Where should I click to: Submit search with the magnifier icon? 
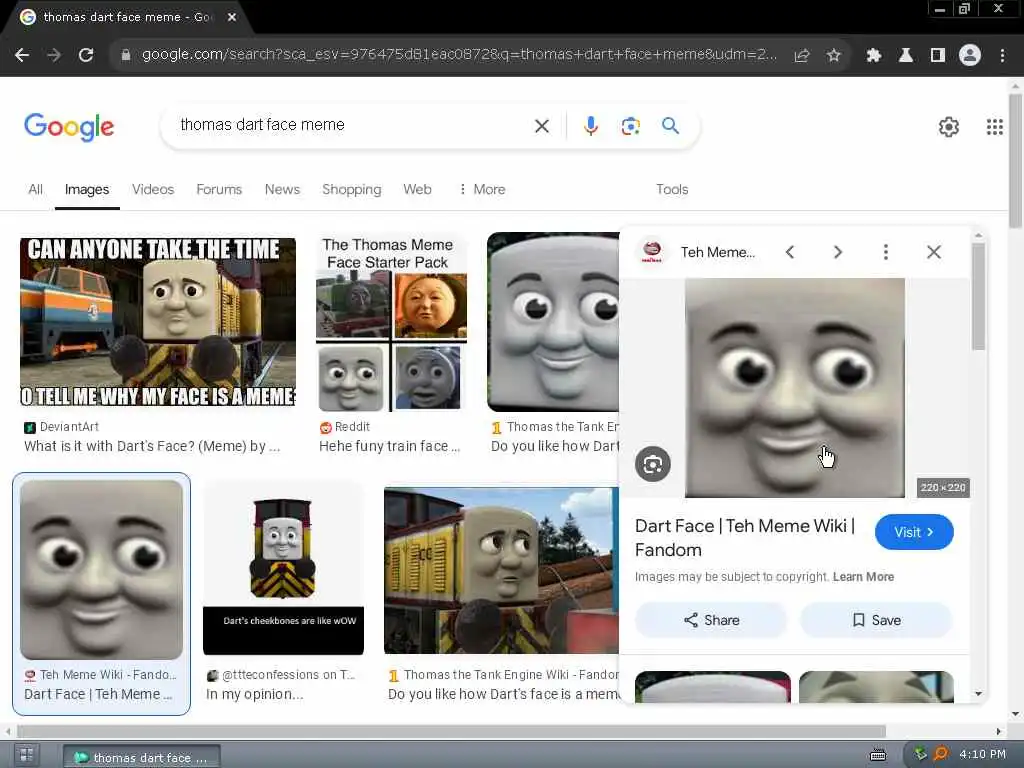point(671,126)
